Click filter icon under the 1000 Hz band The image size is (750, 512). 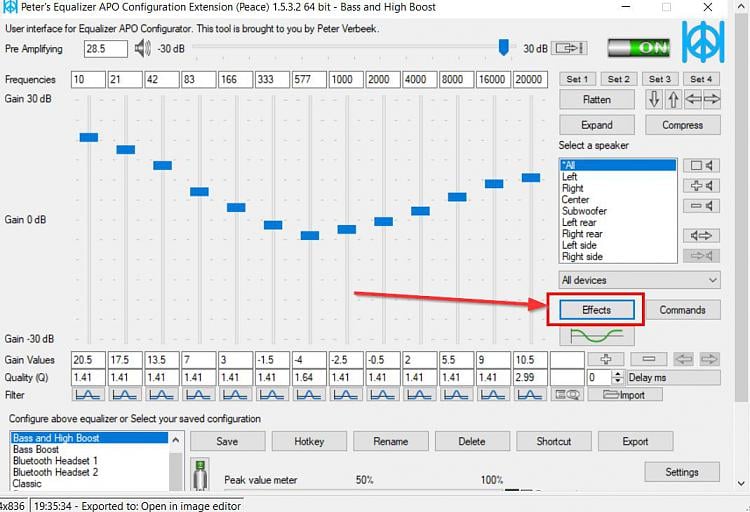click(x=346, y=395)
